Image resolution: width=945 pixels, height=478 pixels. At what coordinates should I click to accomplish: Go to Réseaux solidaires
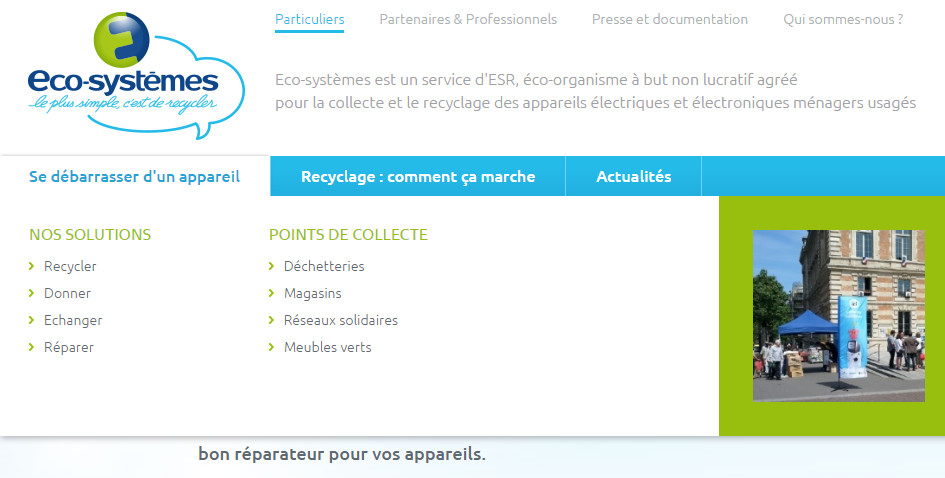click(x=340, y=321)
